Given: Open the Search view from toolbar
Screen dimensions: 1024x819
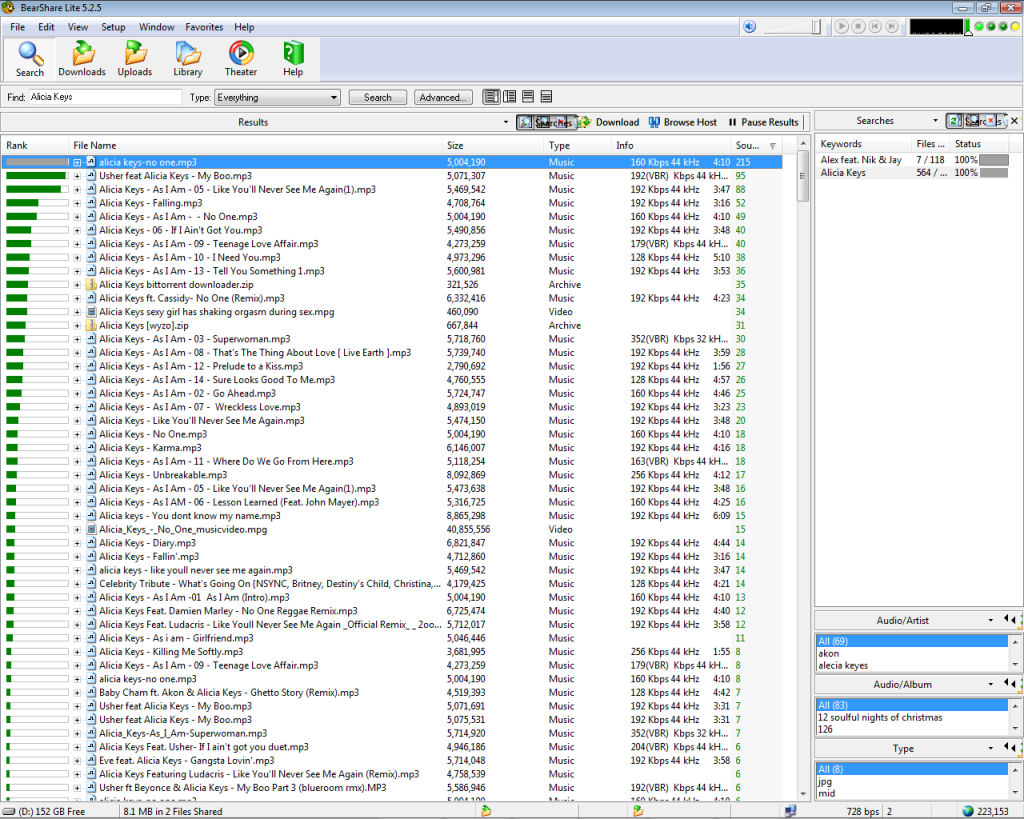Looking at the screenshot, I should tap(29, 59).
